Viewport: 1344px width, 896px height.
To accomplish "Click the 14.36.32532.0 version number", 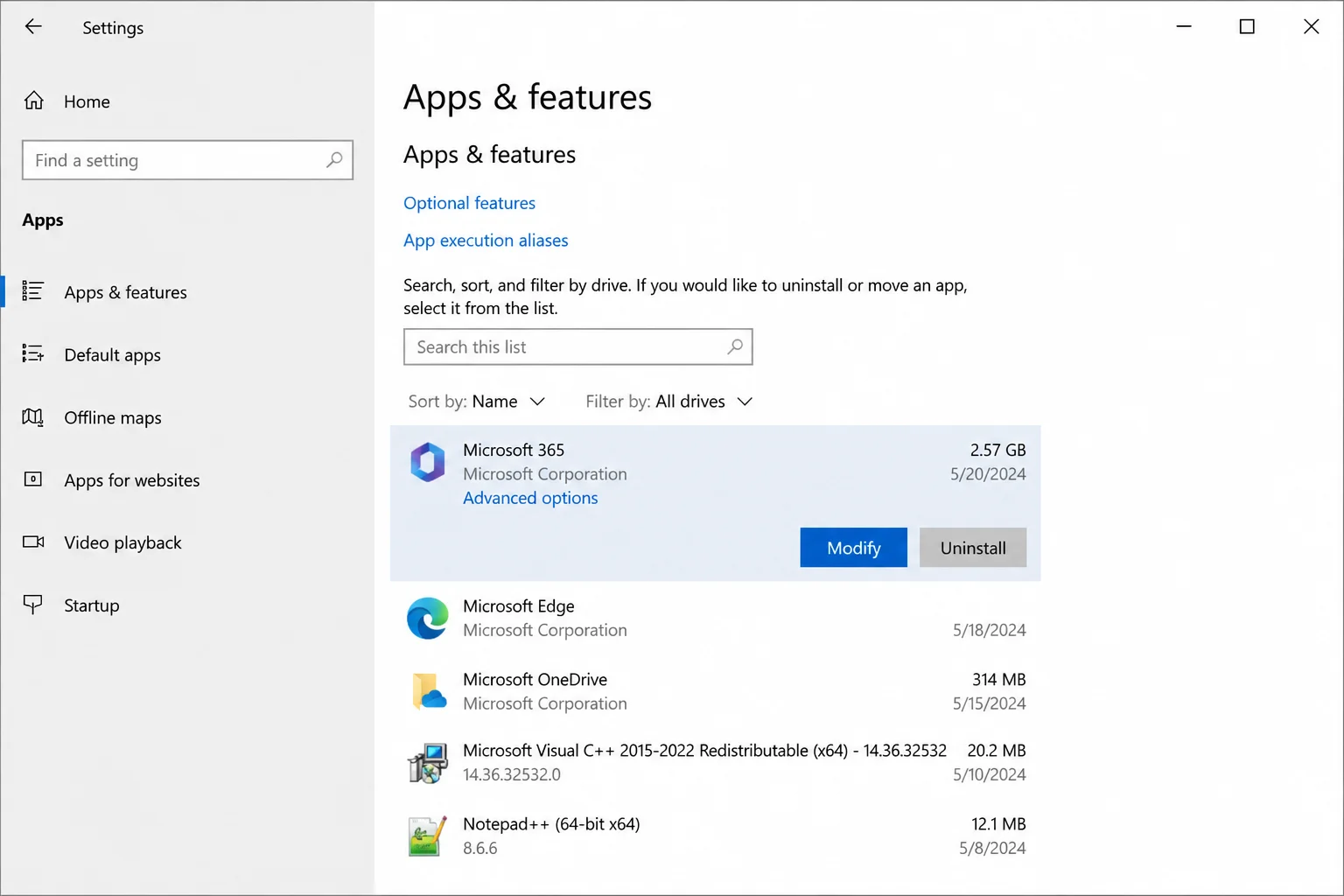I will click(x=512, y=774).
